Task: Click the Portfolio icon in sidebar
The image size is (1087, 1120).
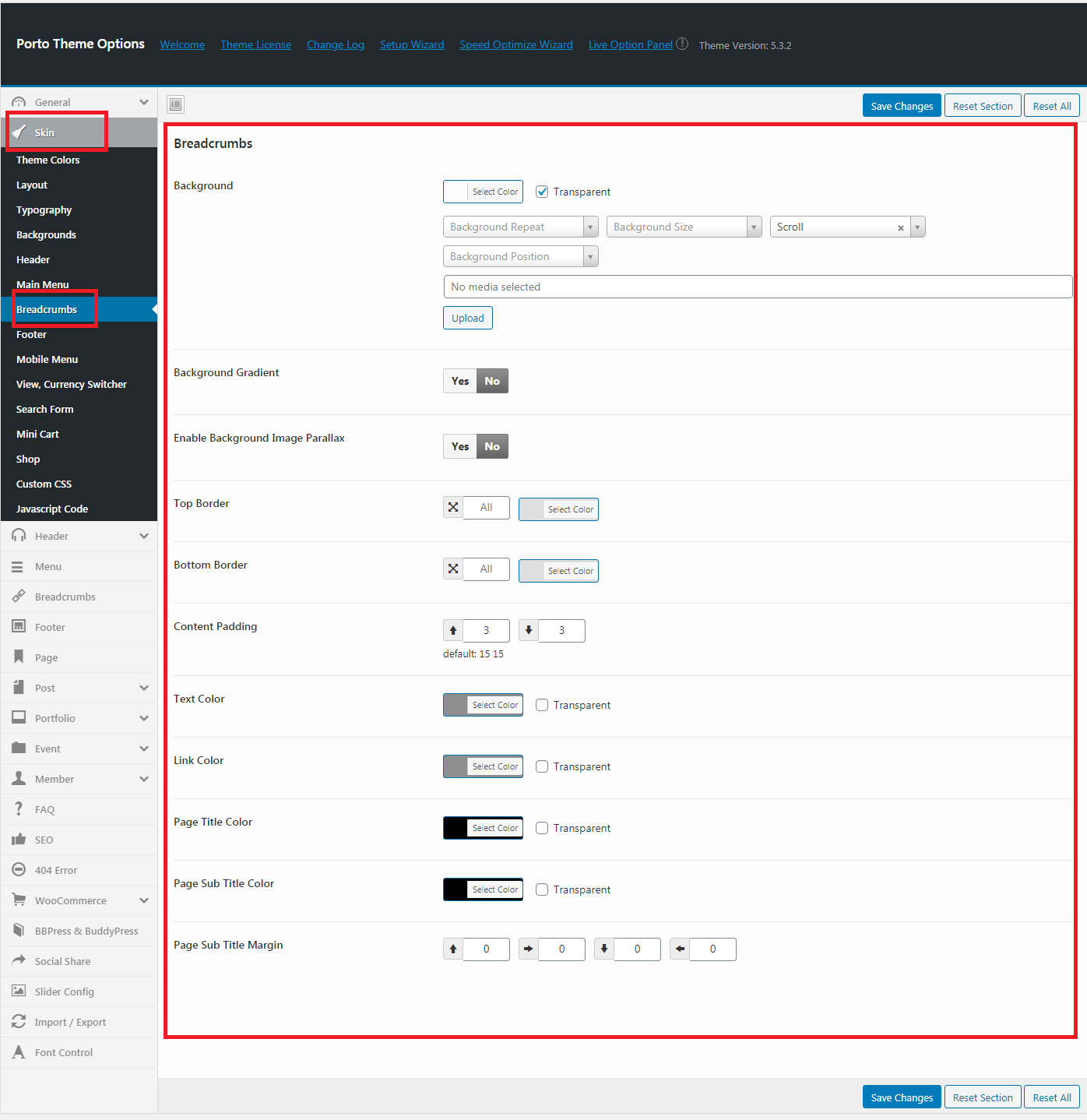Action: (x=19, y=717)
